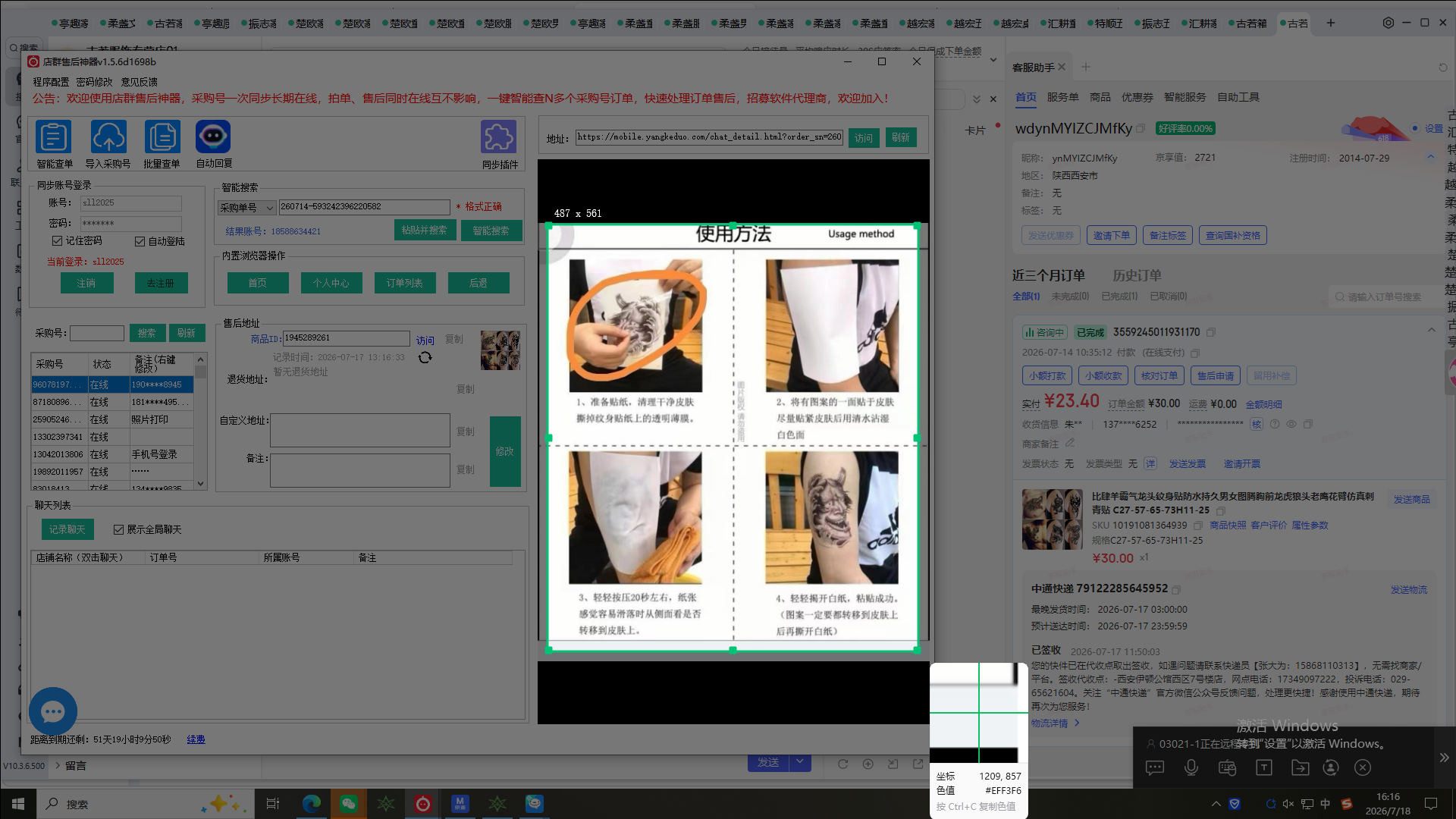Select the table row with note 手机号登录

click(112, 454)
